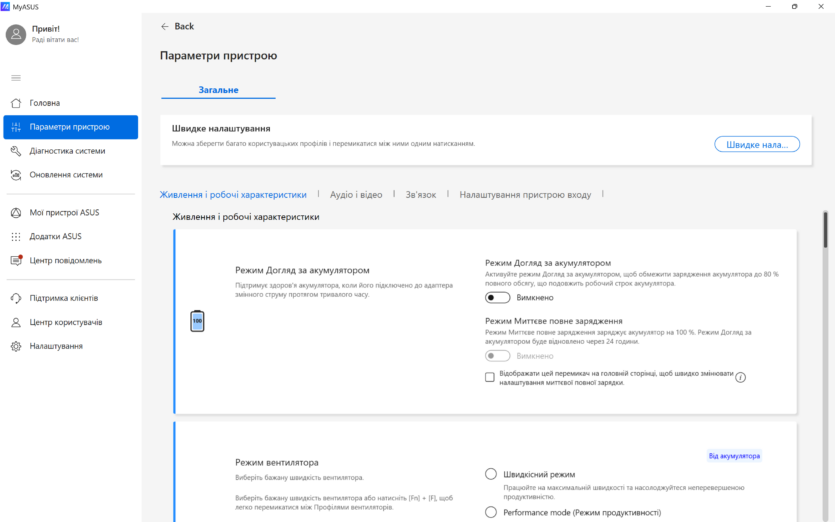835x522 pixels.
Task: Click the battery 100 icon
Action: [198, 321]
